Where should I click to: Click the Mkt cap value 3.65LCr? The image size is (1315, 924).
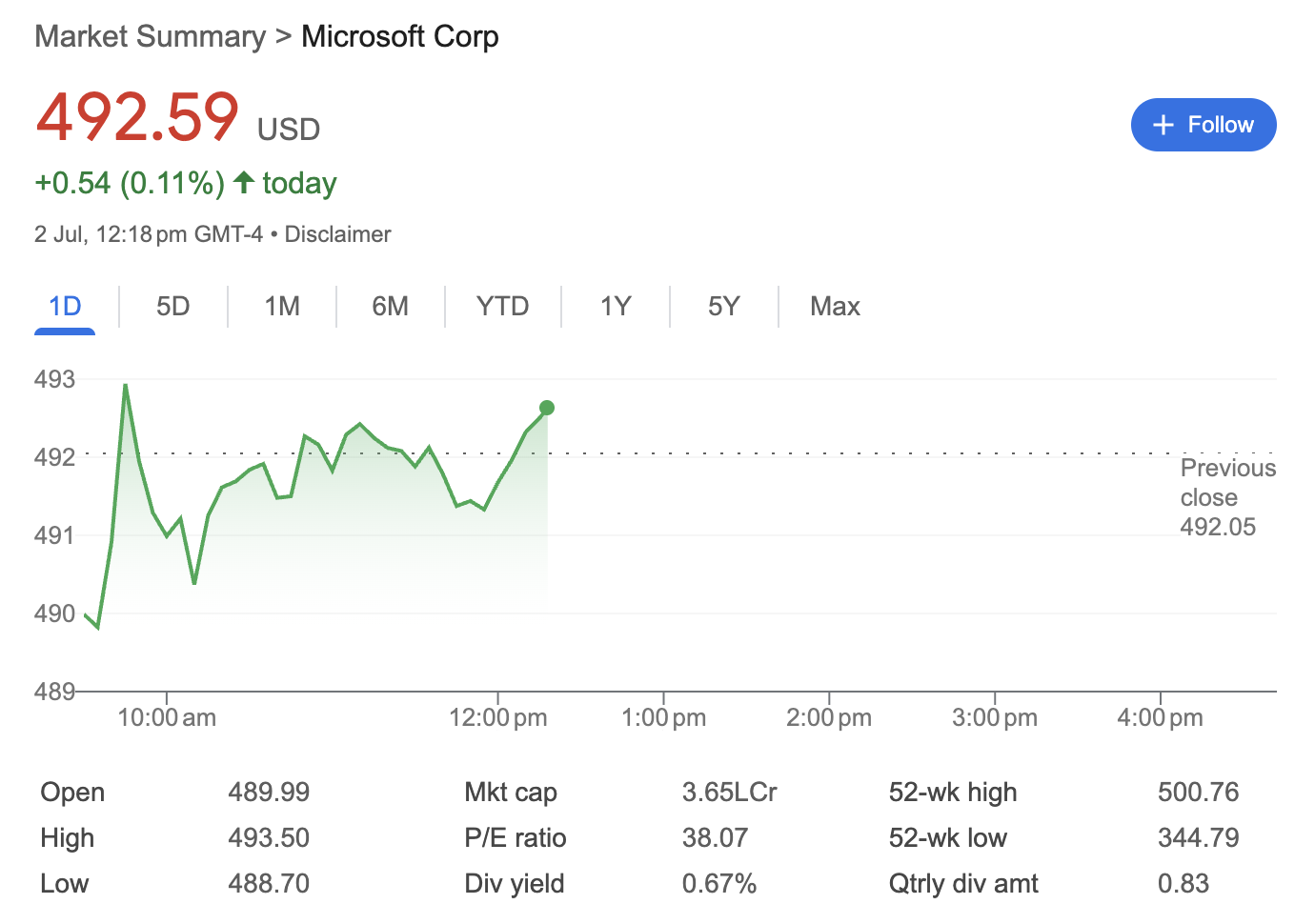(x=730, y=792)
